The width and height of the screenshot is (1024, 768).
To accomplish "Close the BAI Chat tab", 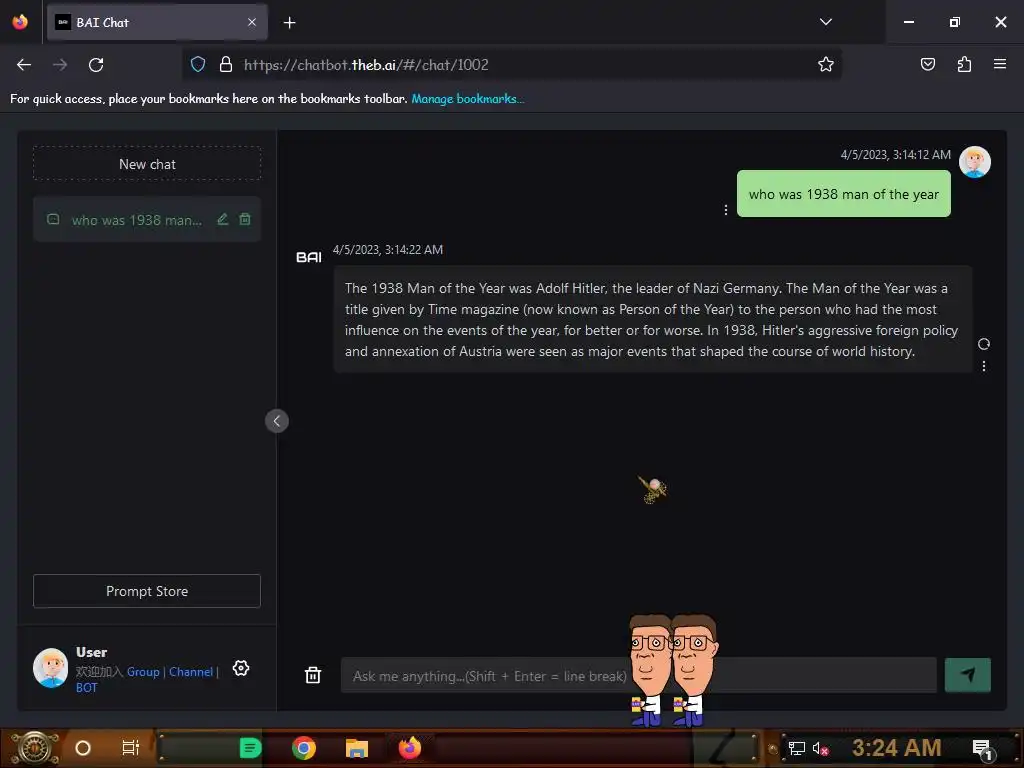I will 252,22.
